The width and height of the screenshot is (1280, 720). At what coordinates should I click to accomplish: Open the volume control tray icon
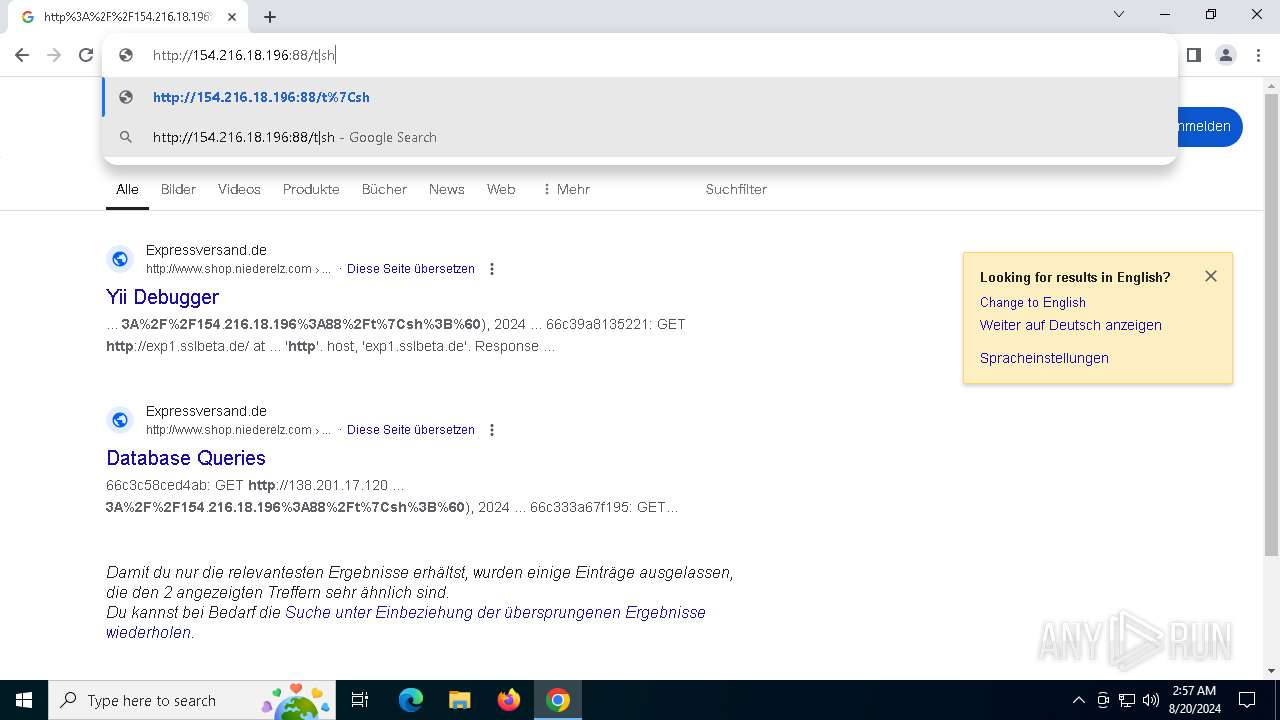(x=1151, y=700)
